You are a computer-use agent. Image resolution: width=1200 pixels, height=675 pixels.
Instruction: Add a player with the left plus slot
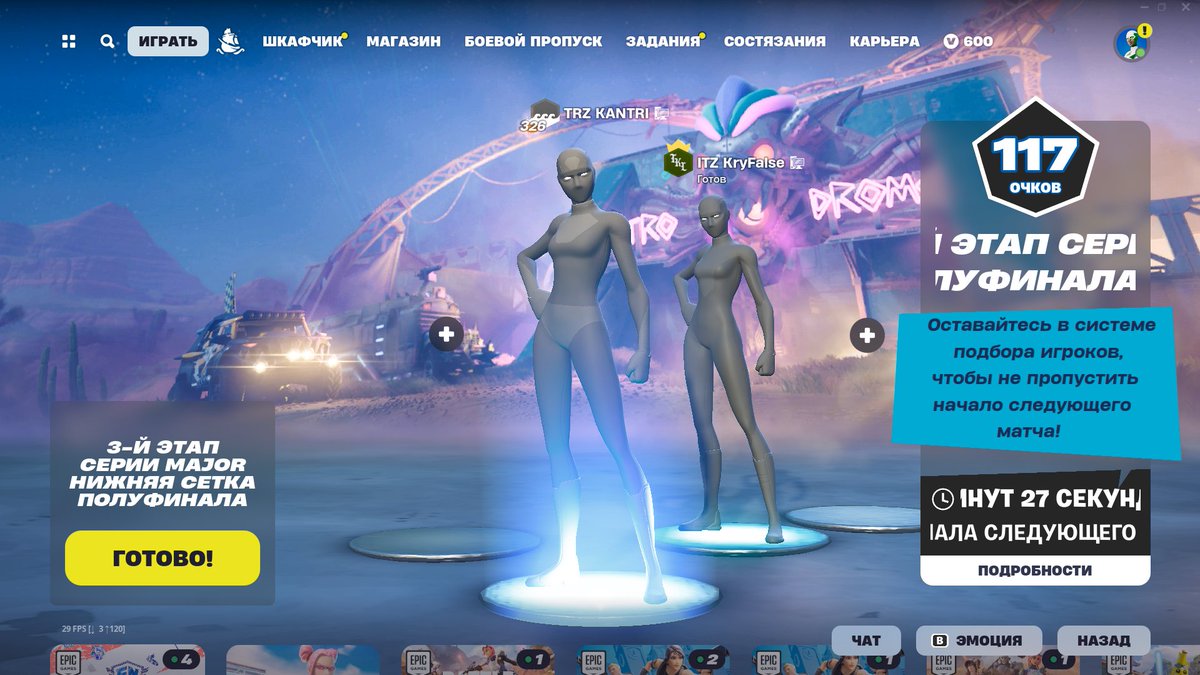pos(446,334)
